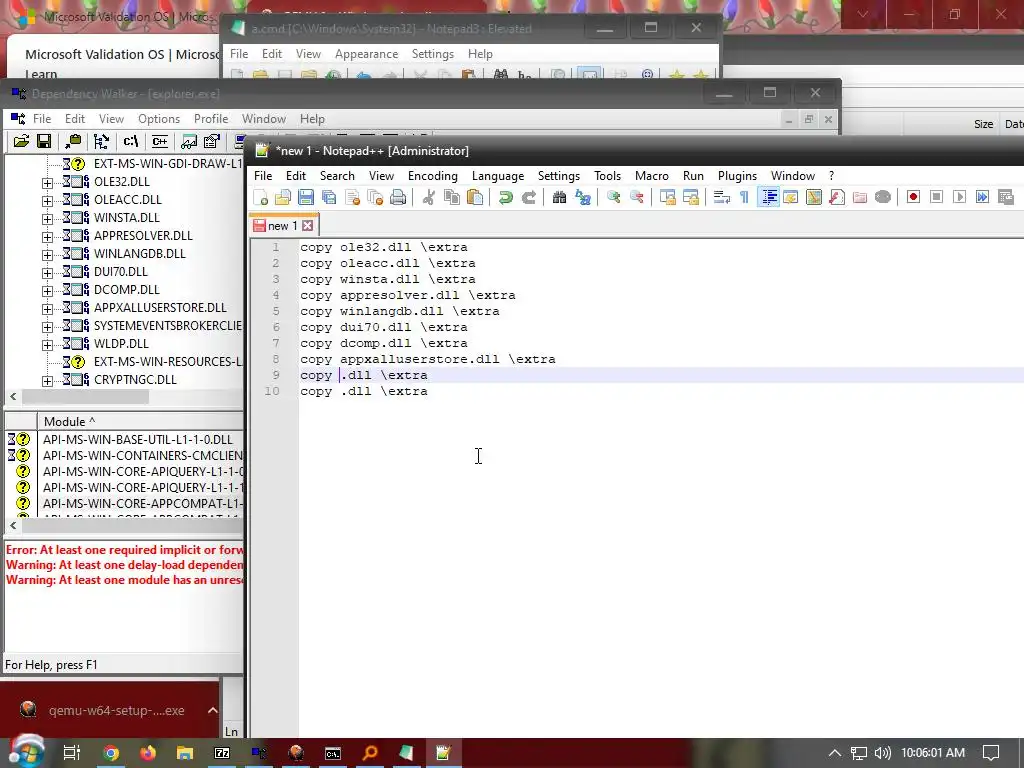Click Dependency Walker Configure system properties icon
The image size is (1024, 768).
coord(212,141)
